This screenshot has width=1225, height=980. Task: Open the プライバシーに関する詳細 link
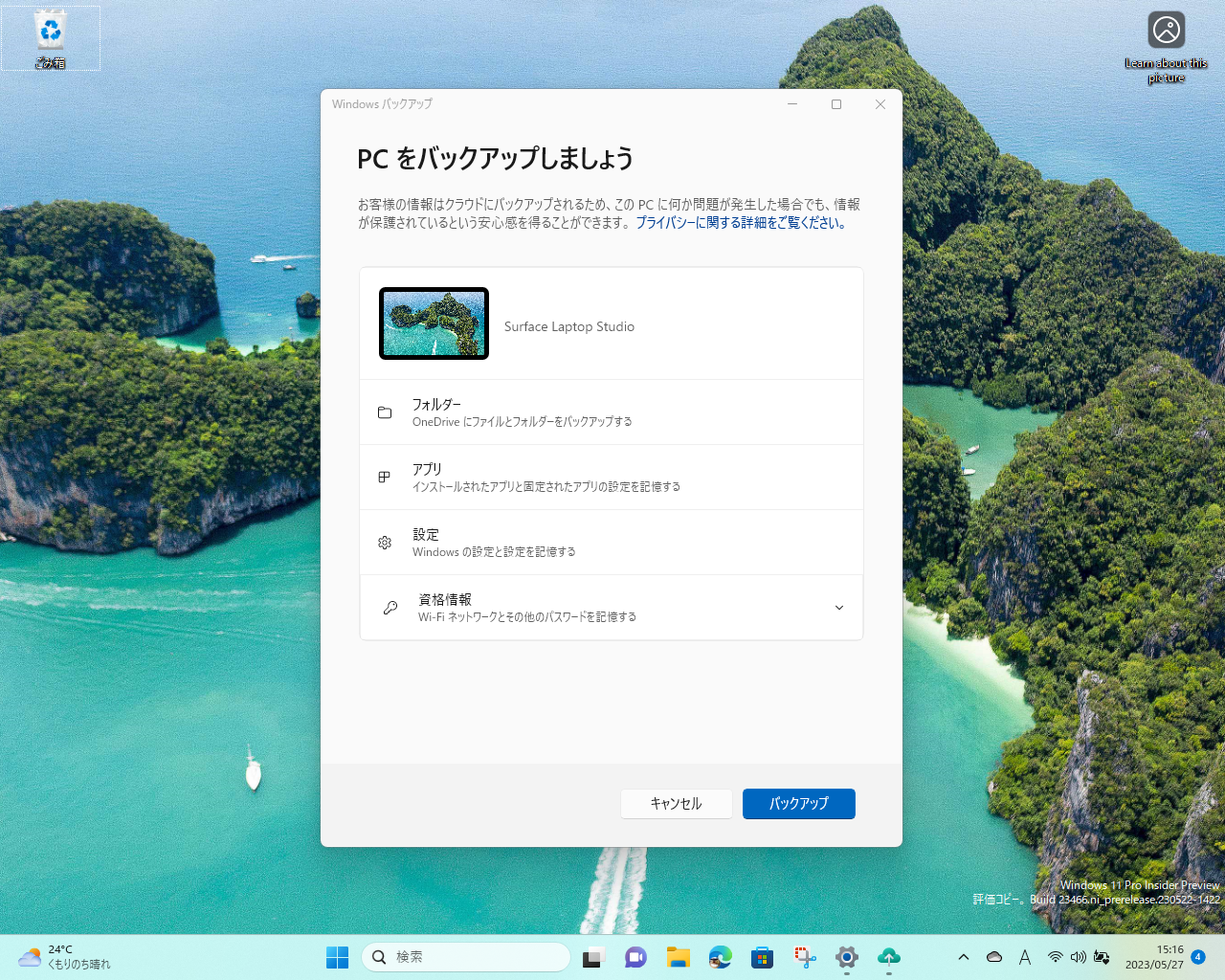coord(743,221)
